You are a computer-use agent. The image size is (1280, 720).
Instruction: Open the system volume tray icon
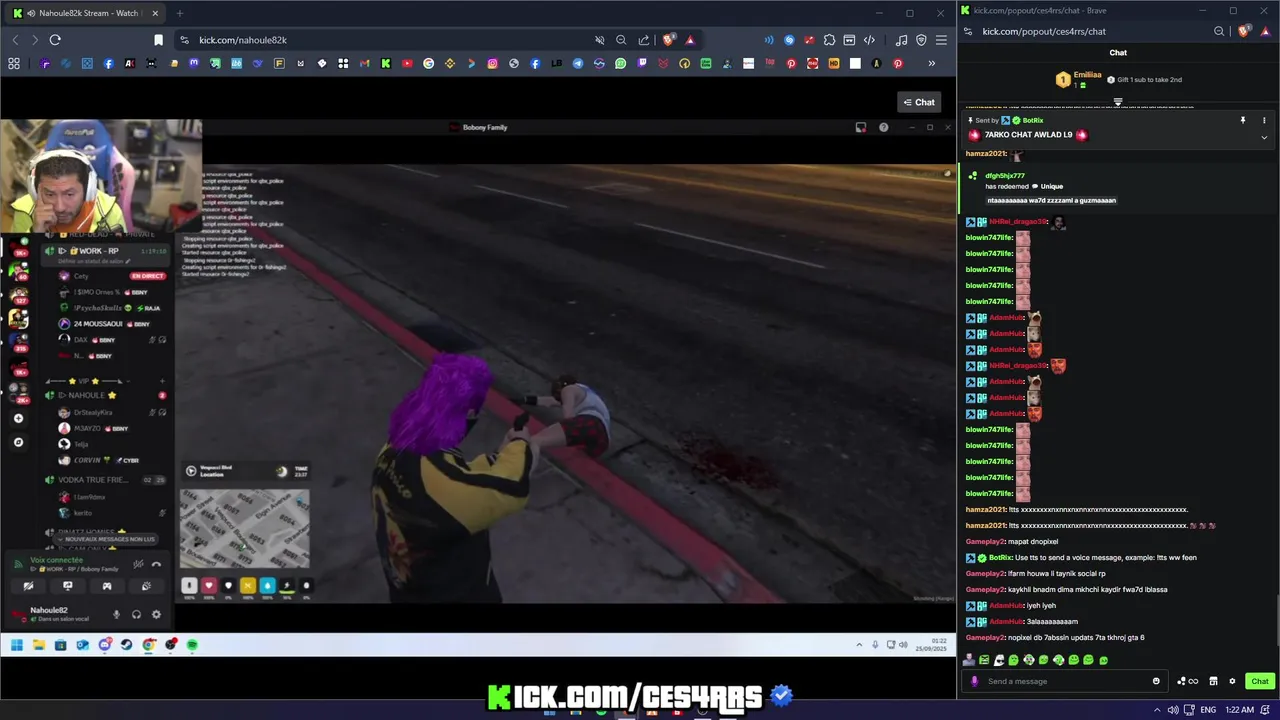1173,710
